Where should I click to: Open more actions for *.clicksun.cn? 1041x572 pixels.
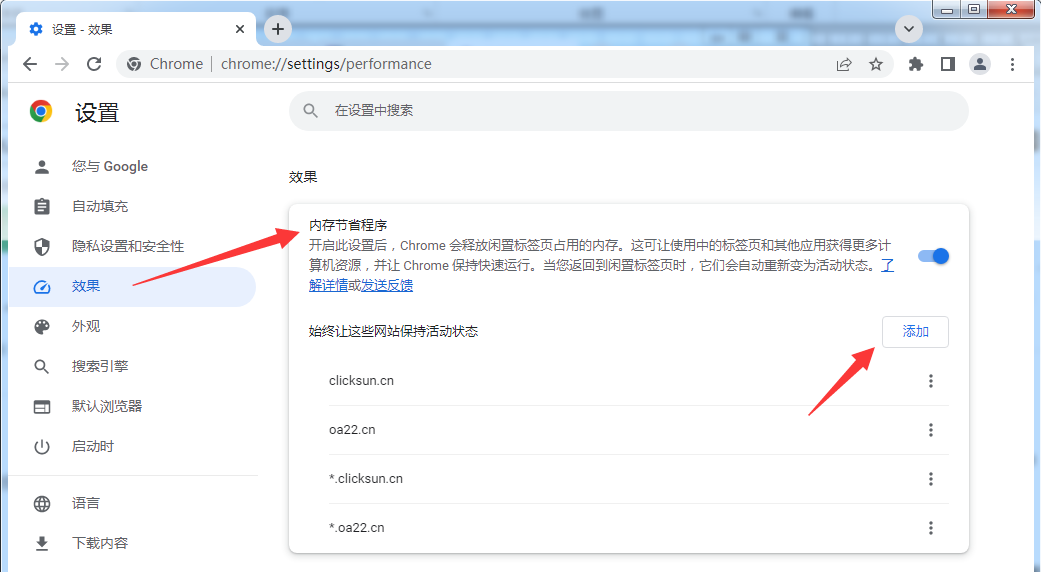pyautogui.click(x=931, y=479)
